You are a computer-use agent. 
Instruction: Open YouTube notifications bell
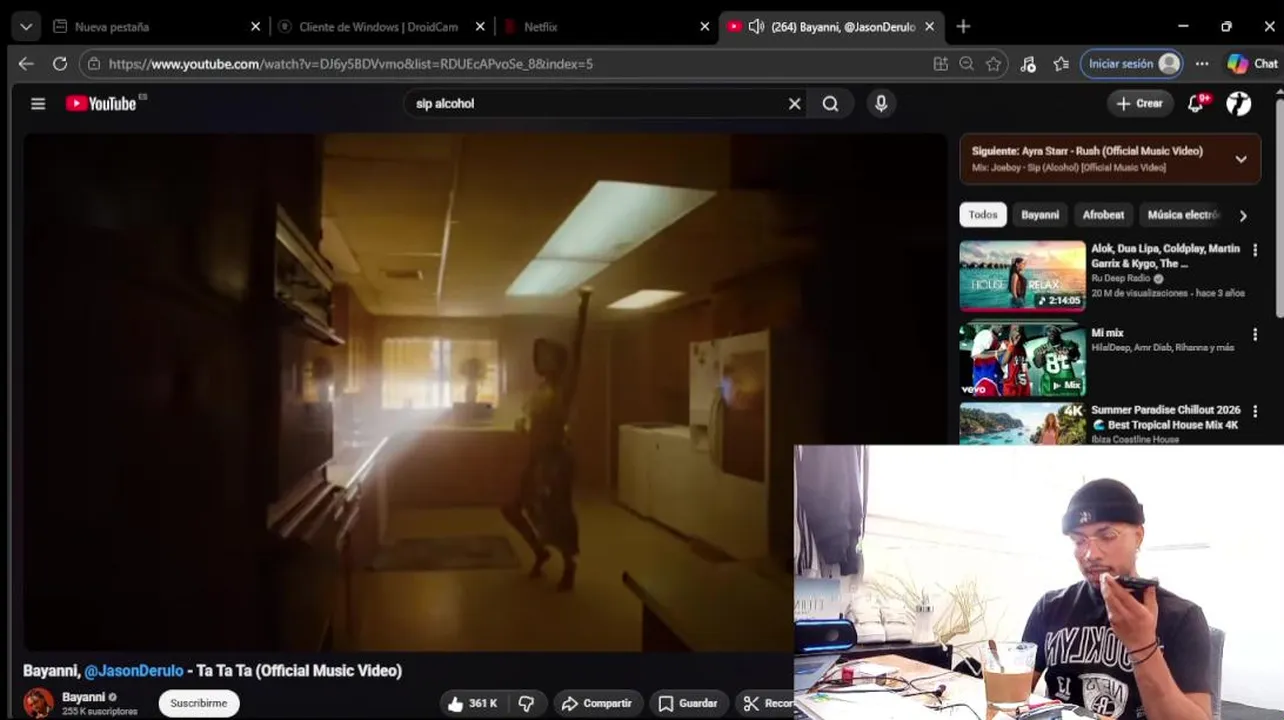[1196, 103]
